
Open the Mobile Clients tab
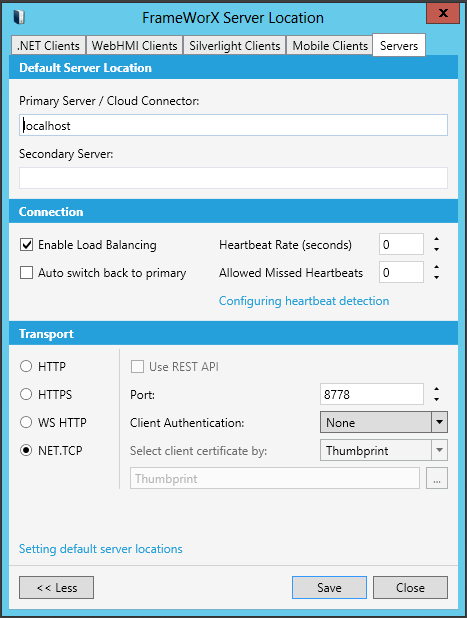329,46
